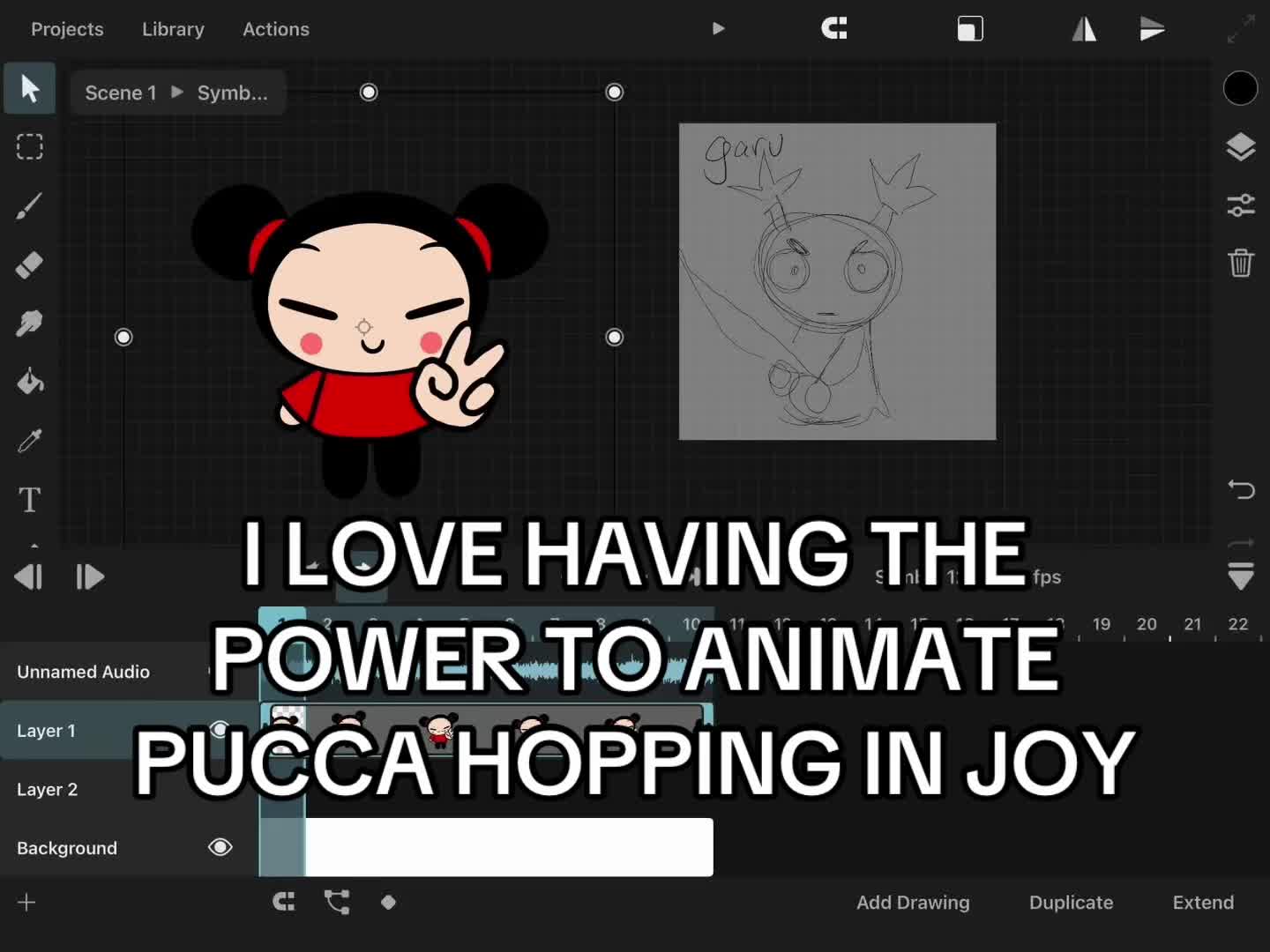Insert a keyframe with the diamond icon

pyautogui.click(x=388, y=902)
